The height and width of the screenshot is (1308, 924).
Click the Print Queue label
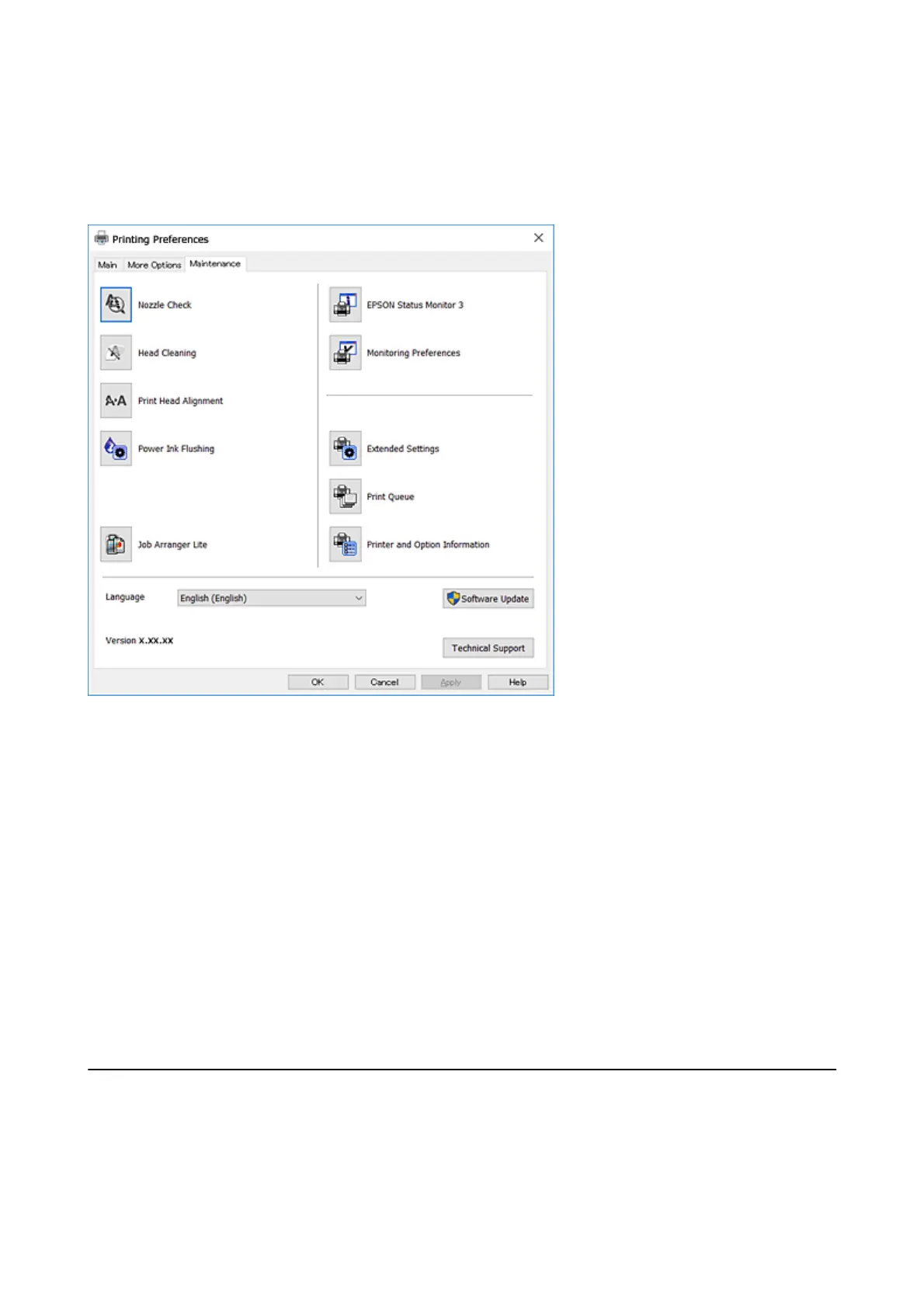tap(391, 497)
